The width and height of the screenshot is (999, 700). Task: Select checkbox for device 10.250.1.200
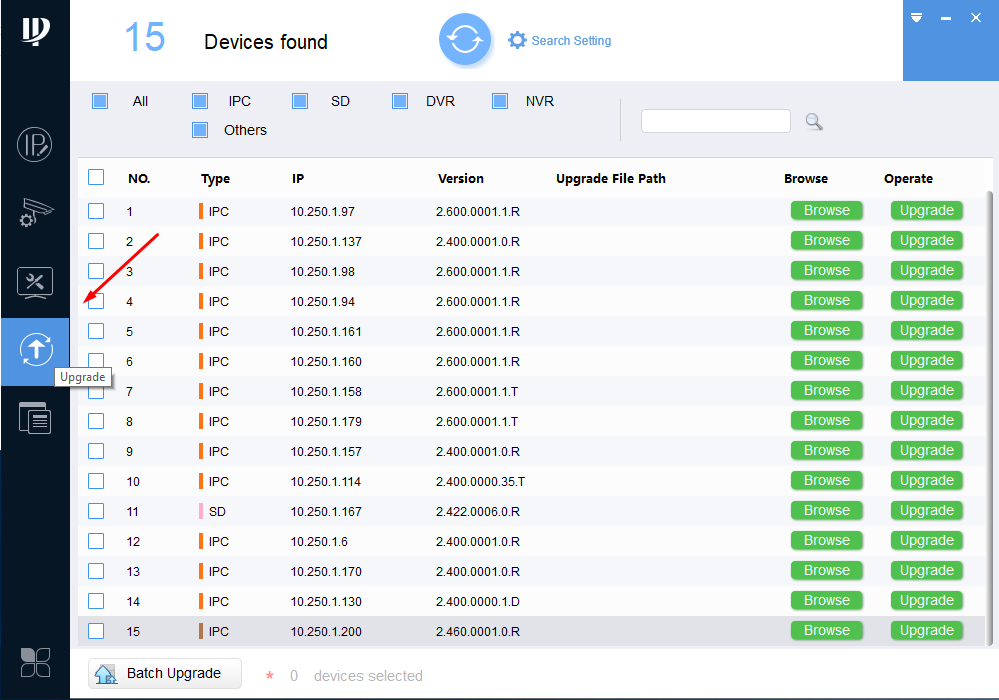point(96,631)
